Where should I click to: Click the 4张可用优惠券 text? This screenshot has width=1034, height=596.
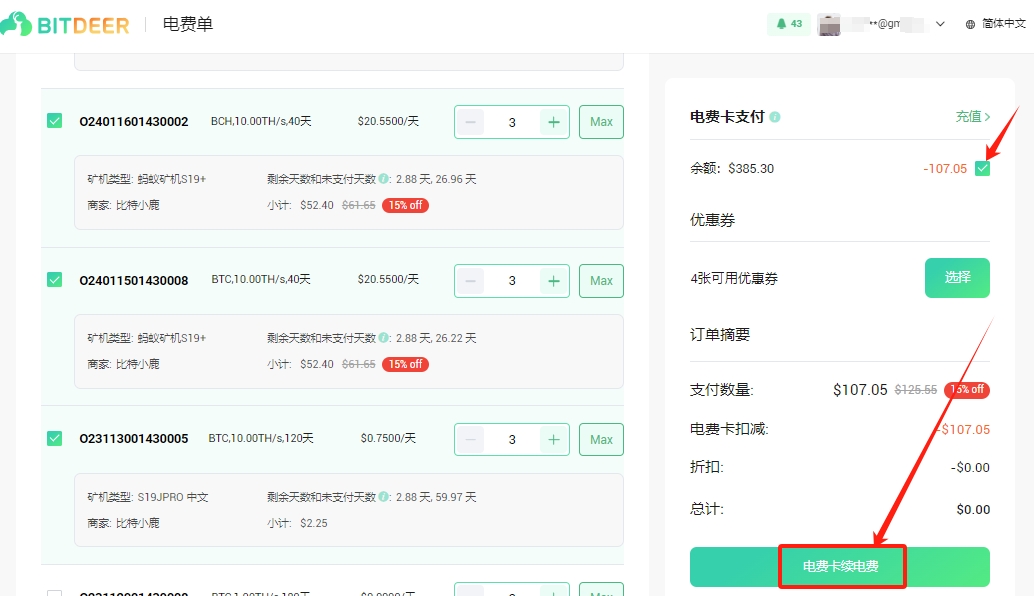(734, 278)
